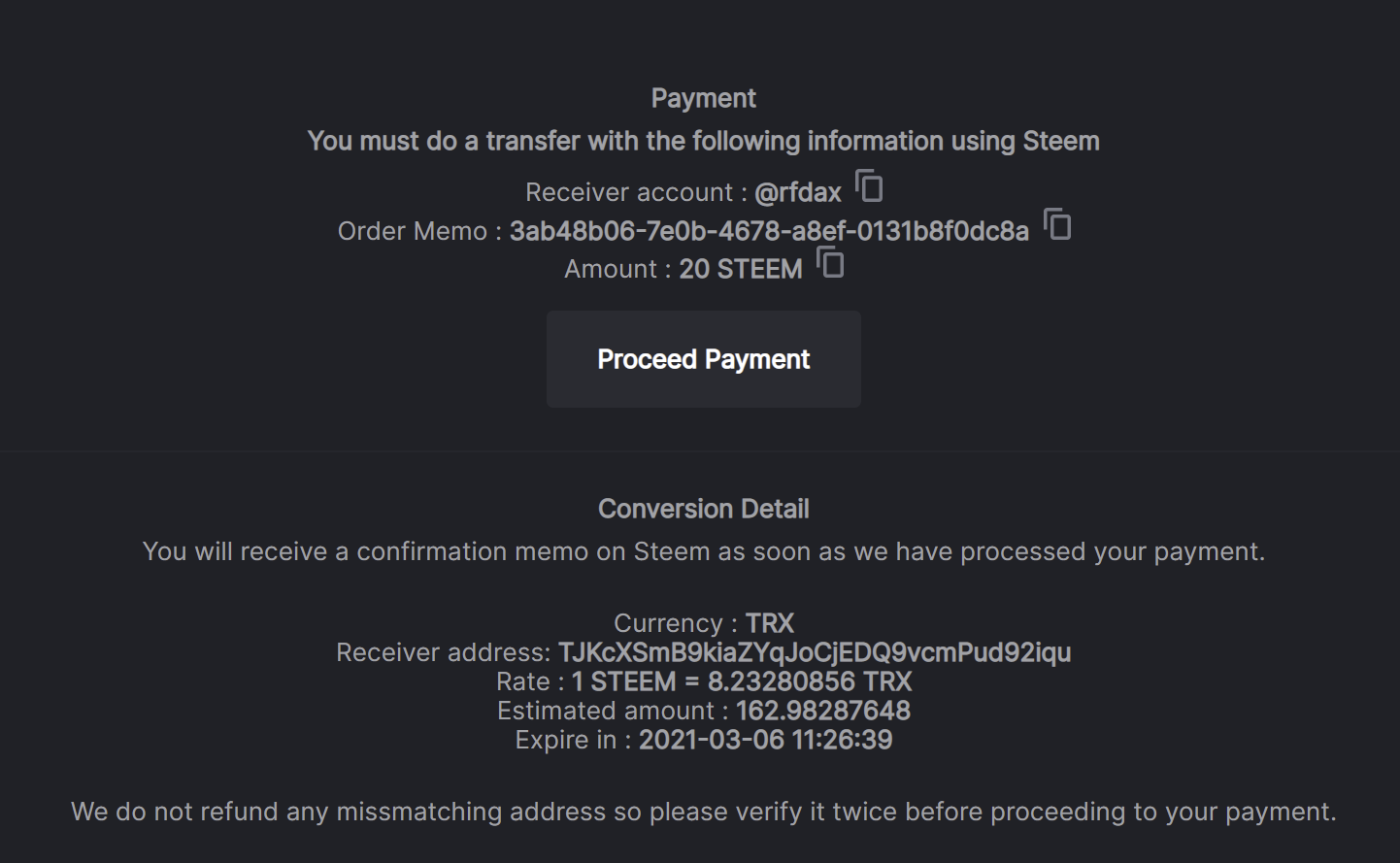Select the order memo ID text
Screen dimensions: 1400x863
768,231
